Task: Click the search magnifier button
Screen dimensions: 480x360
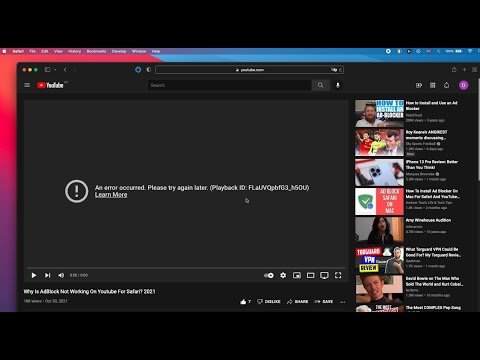Action: 320,85
